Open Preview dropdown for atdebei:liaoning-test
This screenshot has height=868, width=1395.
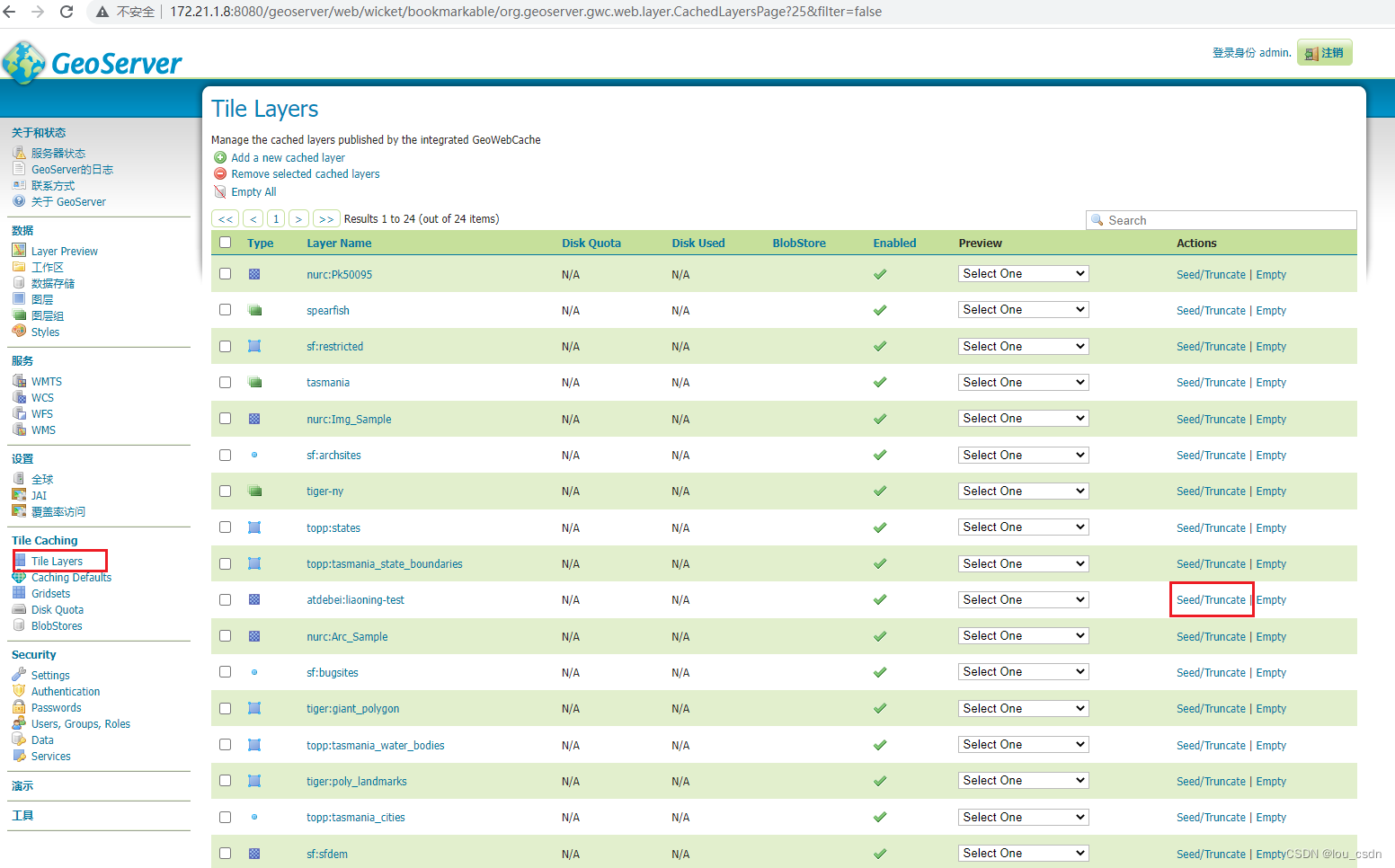[1023, 599]
